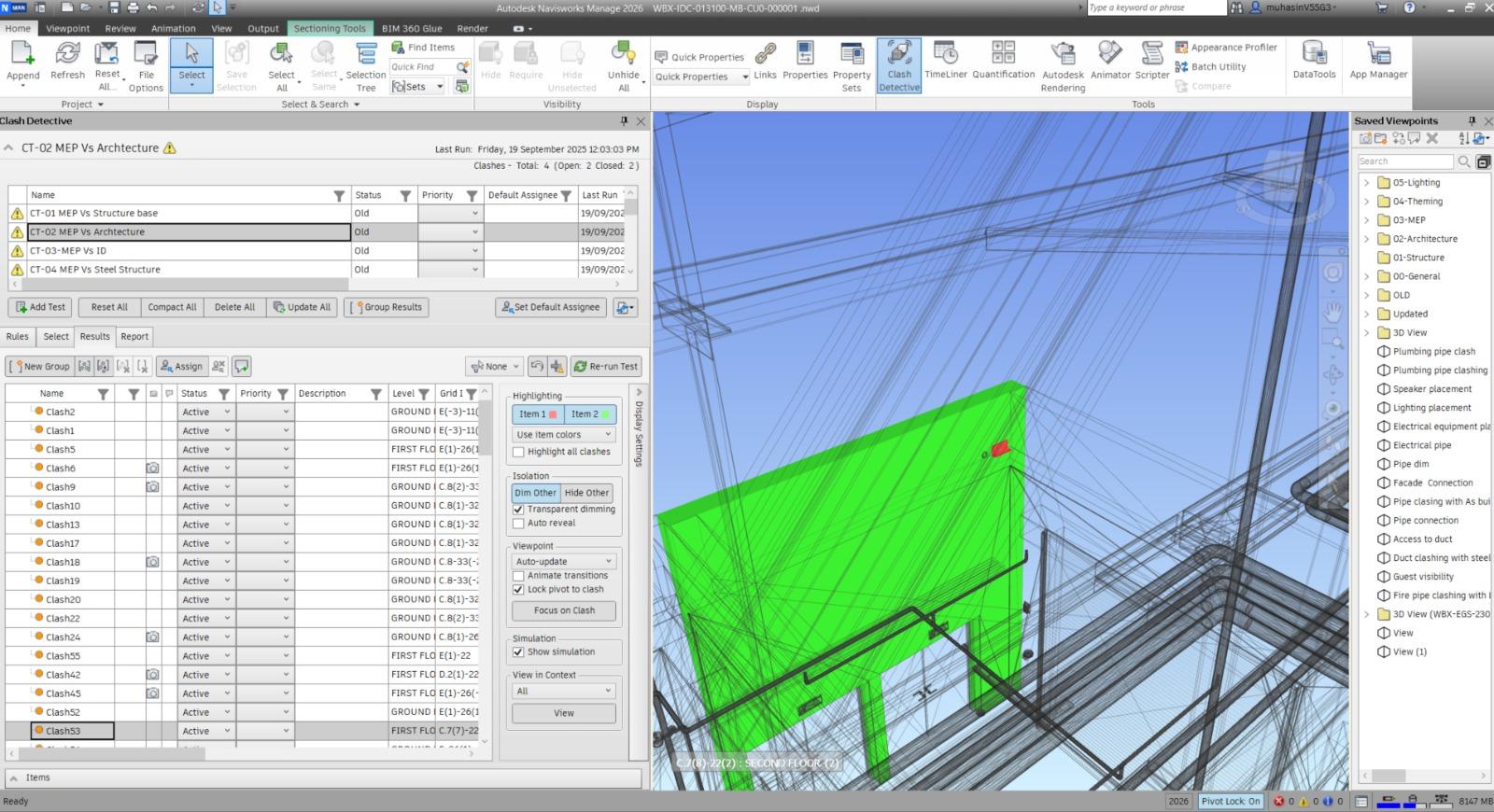Open the Auto-update viewpoint dropdown
The width and height of the screenshot is (1494, 812).
point(564,562)
